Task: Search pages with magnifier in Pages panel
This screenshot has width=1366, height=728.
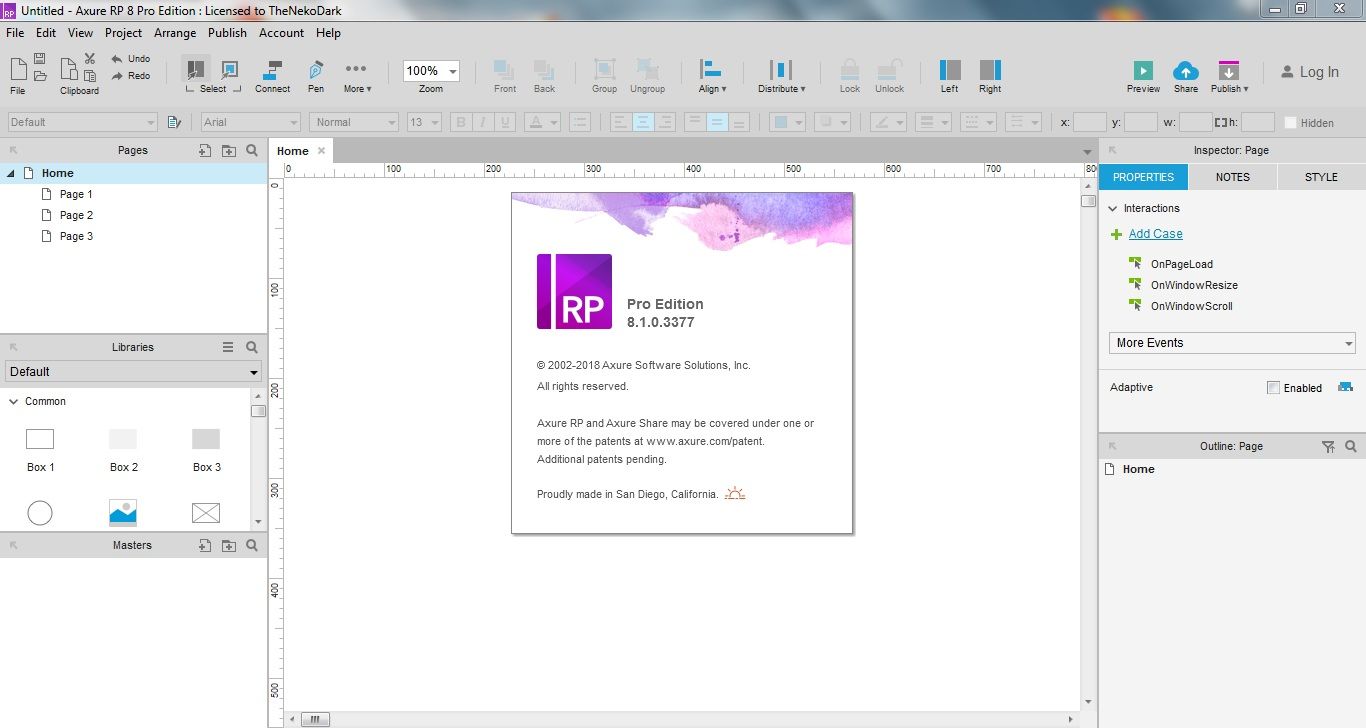Action: point(252,150)
